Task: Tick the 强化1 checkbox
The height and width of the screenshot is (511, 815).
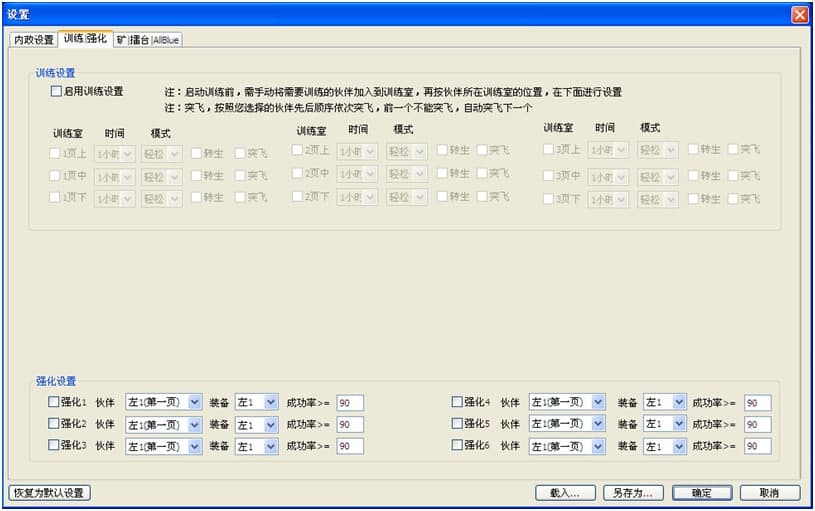Action: (x=54, y=402)
